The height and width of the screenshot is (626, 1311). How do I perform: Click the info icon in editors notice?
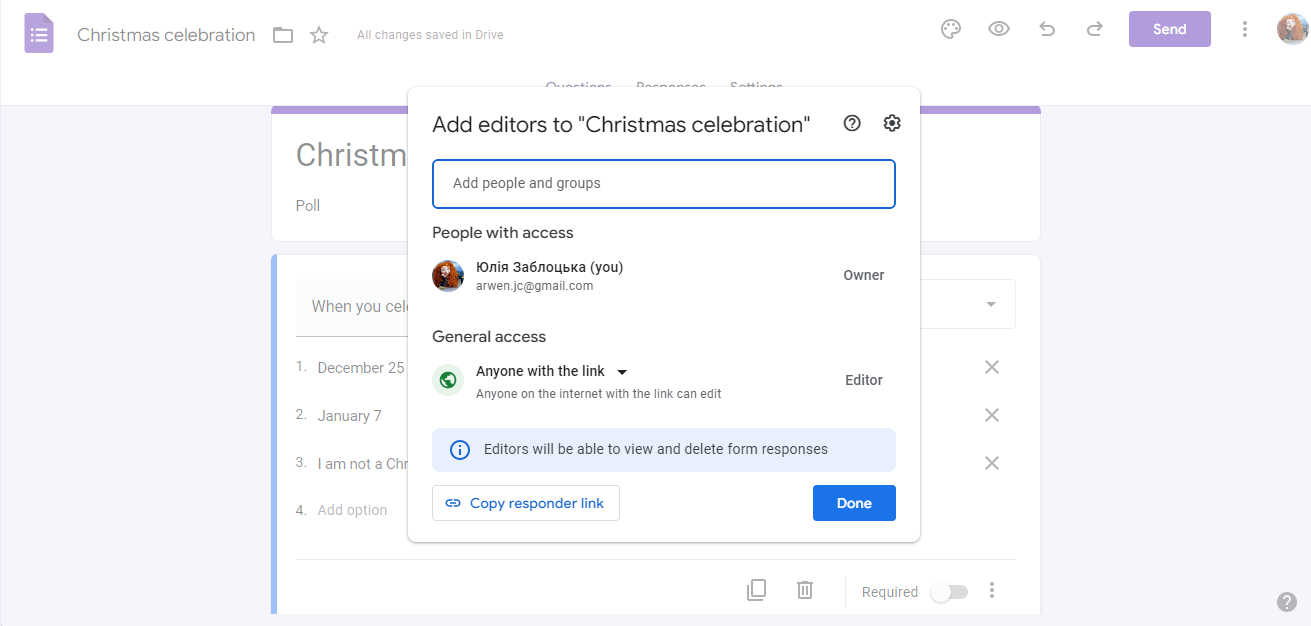[x=460, y=450]
